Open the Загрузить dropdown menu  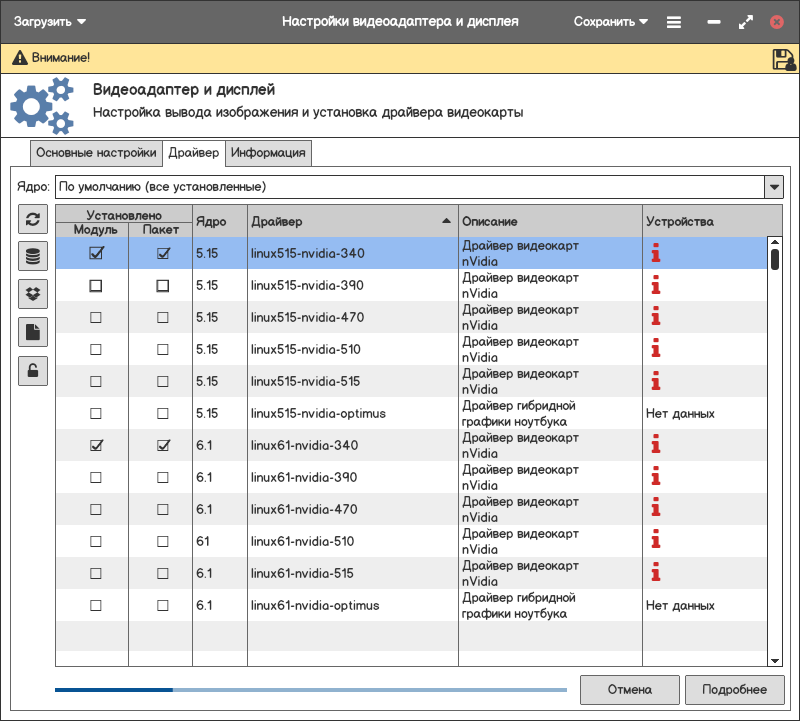[x=50, y=21]
